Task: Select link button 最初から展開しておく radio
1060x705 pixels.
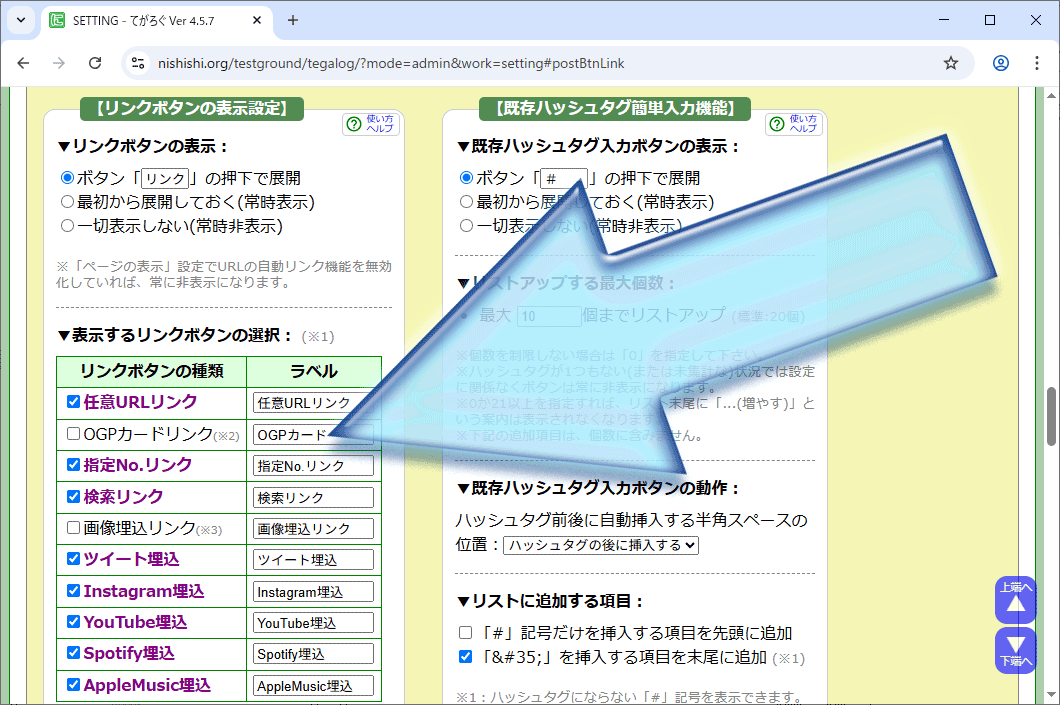Action: (x=67, y=201)
